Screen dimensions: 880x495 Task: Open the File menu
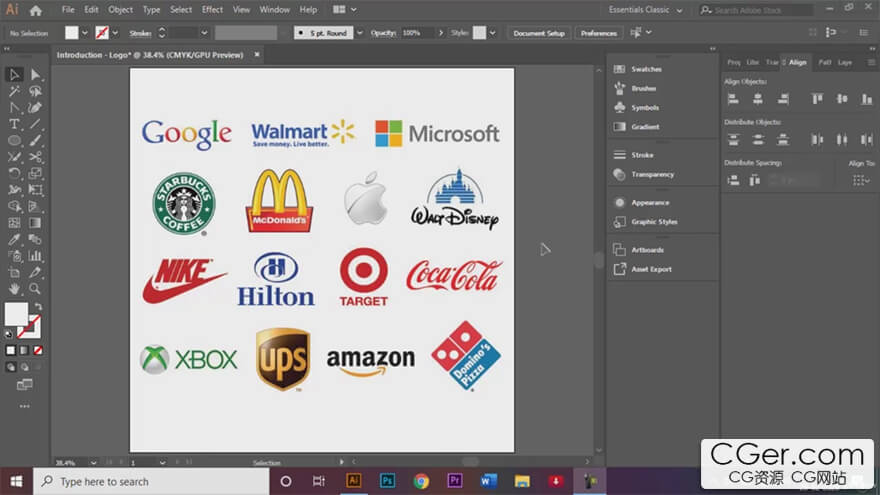[x=68, y=10]
